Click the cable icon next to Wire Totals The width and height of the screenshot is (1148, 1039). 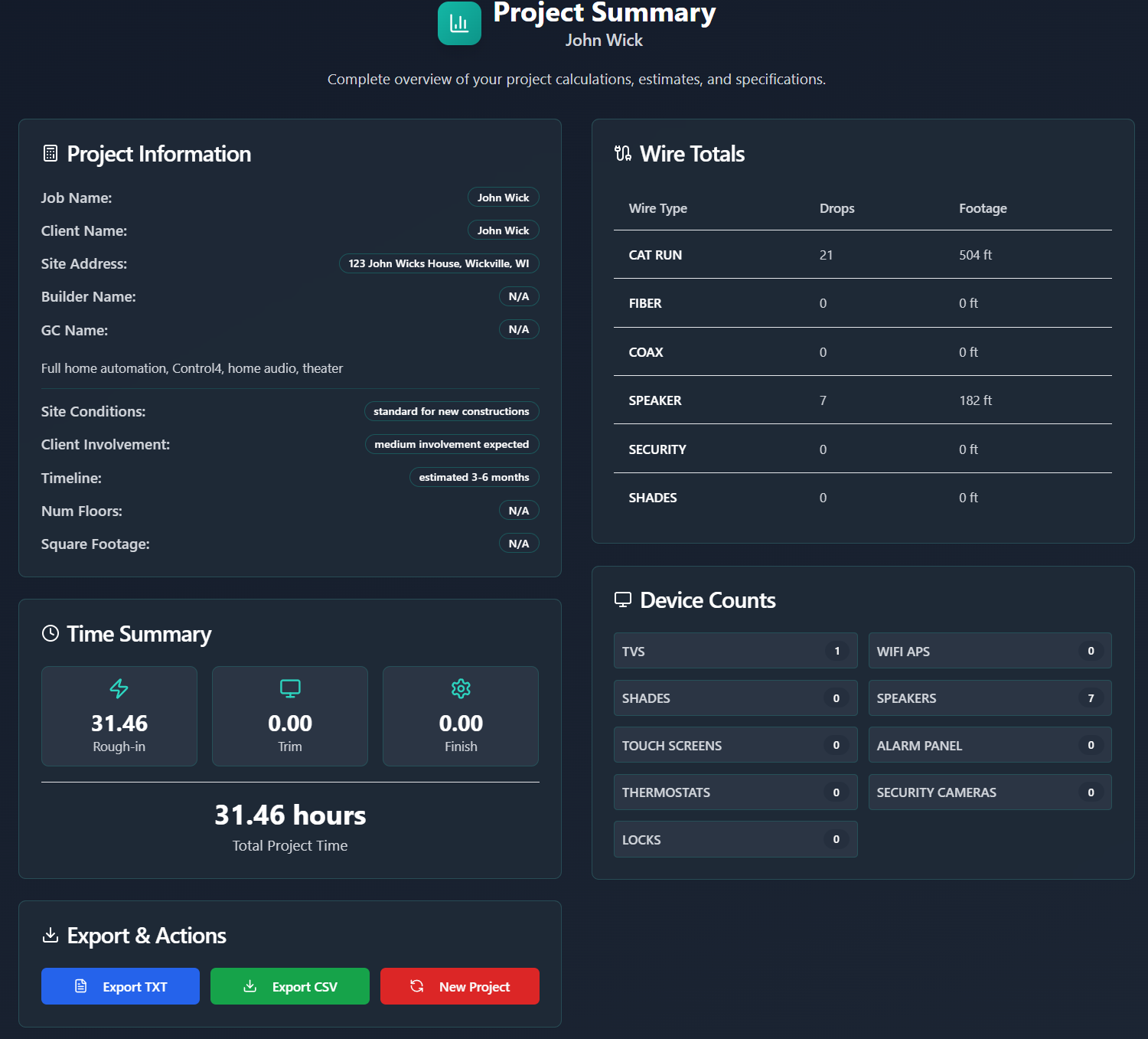click(x=623, y=154)
